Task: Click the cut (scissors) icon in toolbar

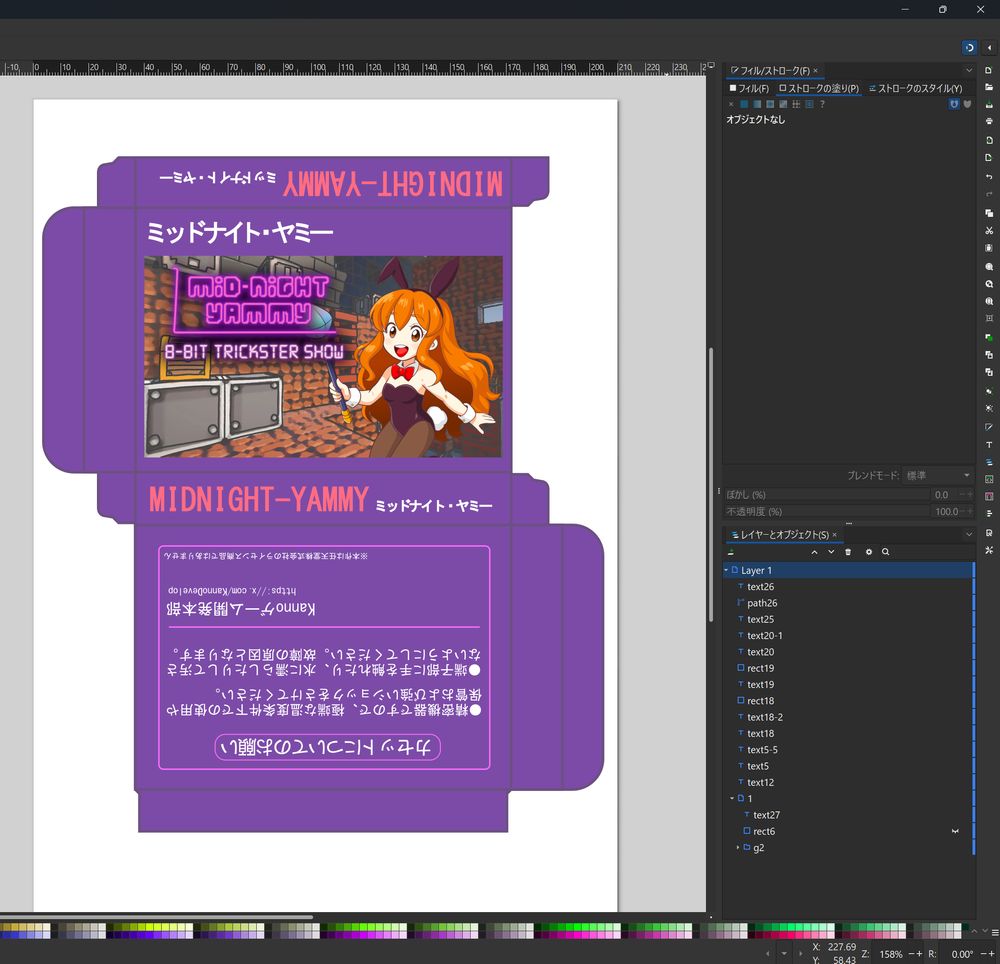Action: pos(989,231)
